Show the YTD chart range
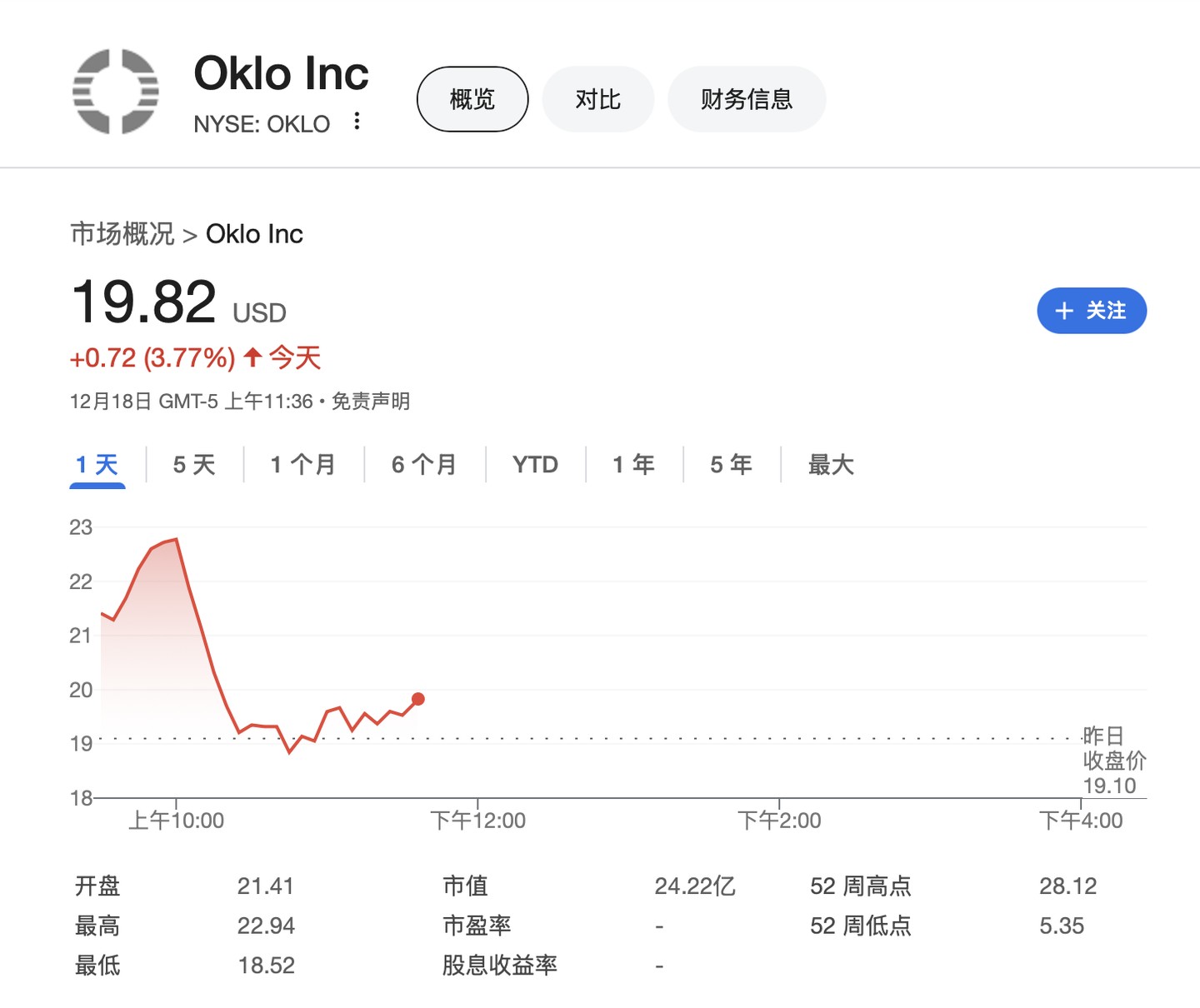Image resolution: width=1200 pixels, height=1008 pixels. point(535,464)
